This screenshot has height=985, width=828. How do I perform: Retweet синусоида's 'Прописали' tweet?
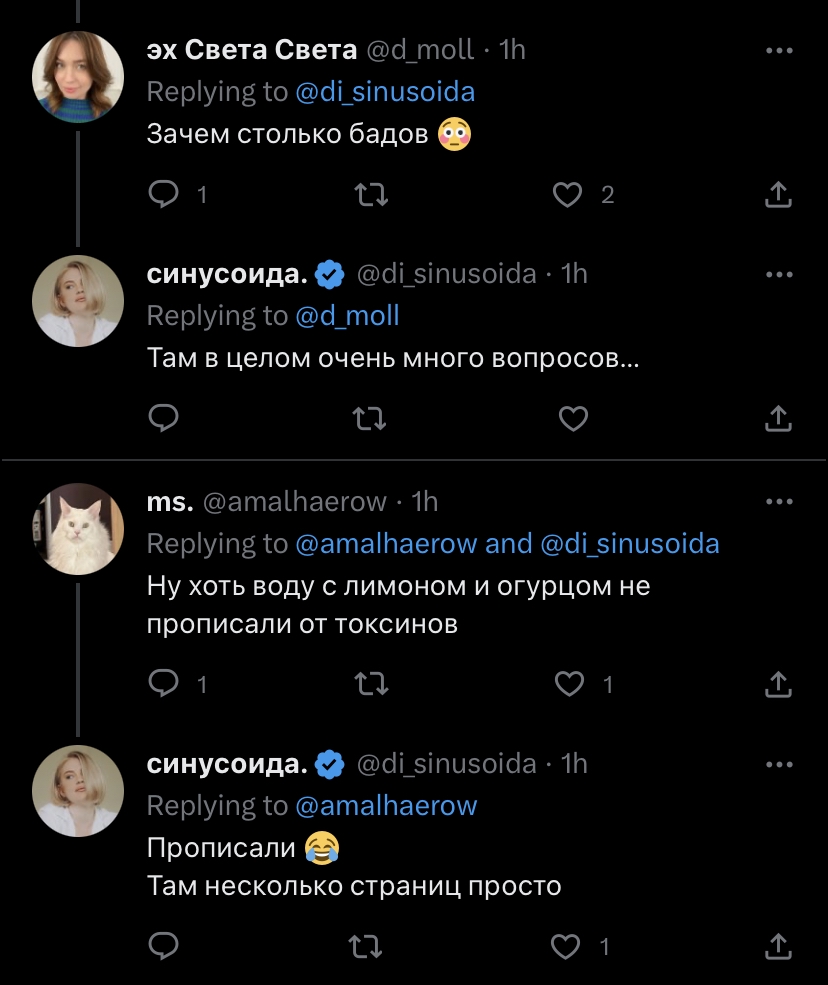[371, 945]
